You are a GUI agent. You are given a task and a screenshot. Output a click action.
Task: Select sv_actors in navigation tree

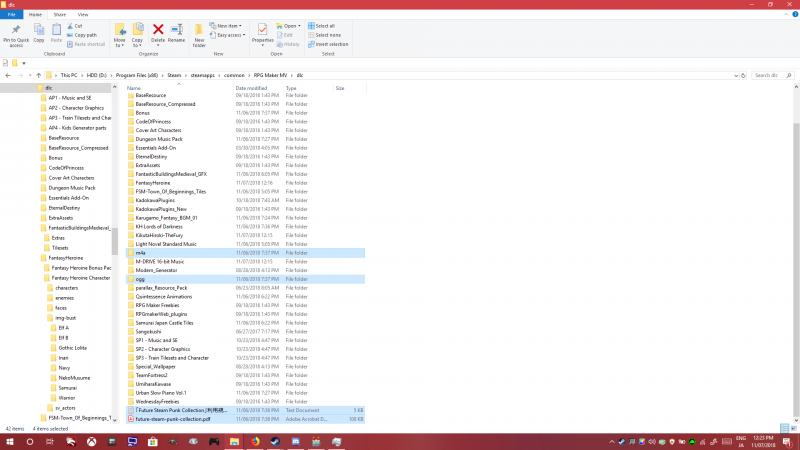tap(65, 408)
